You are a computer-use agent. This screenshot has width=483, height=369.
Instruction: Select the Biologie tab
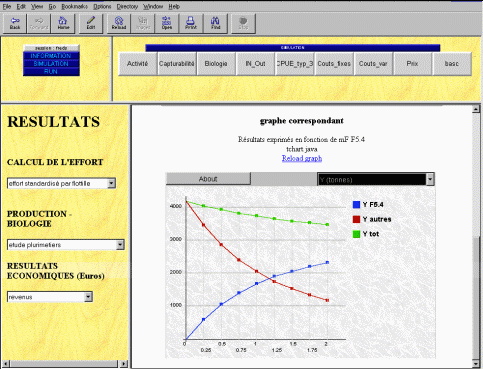(216, 64)
